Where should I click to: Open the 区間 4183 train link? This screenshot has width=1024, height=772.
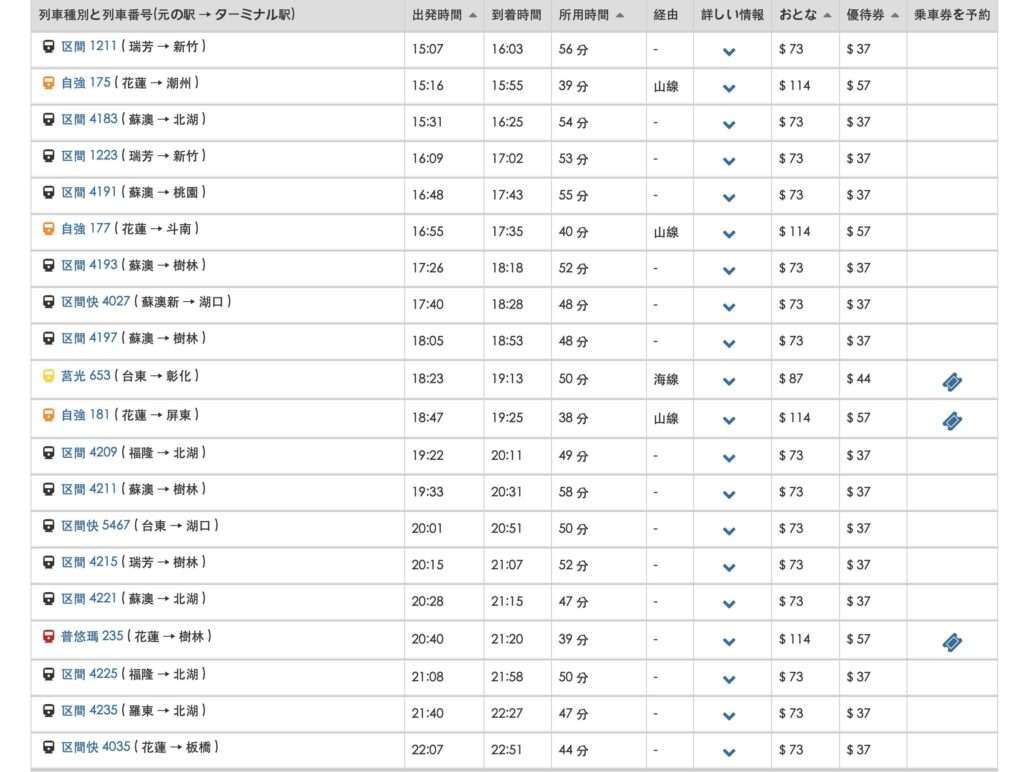[89, 120]
